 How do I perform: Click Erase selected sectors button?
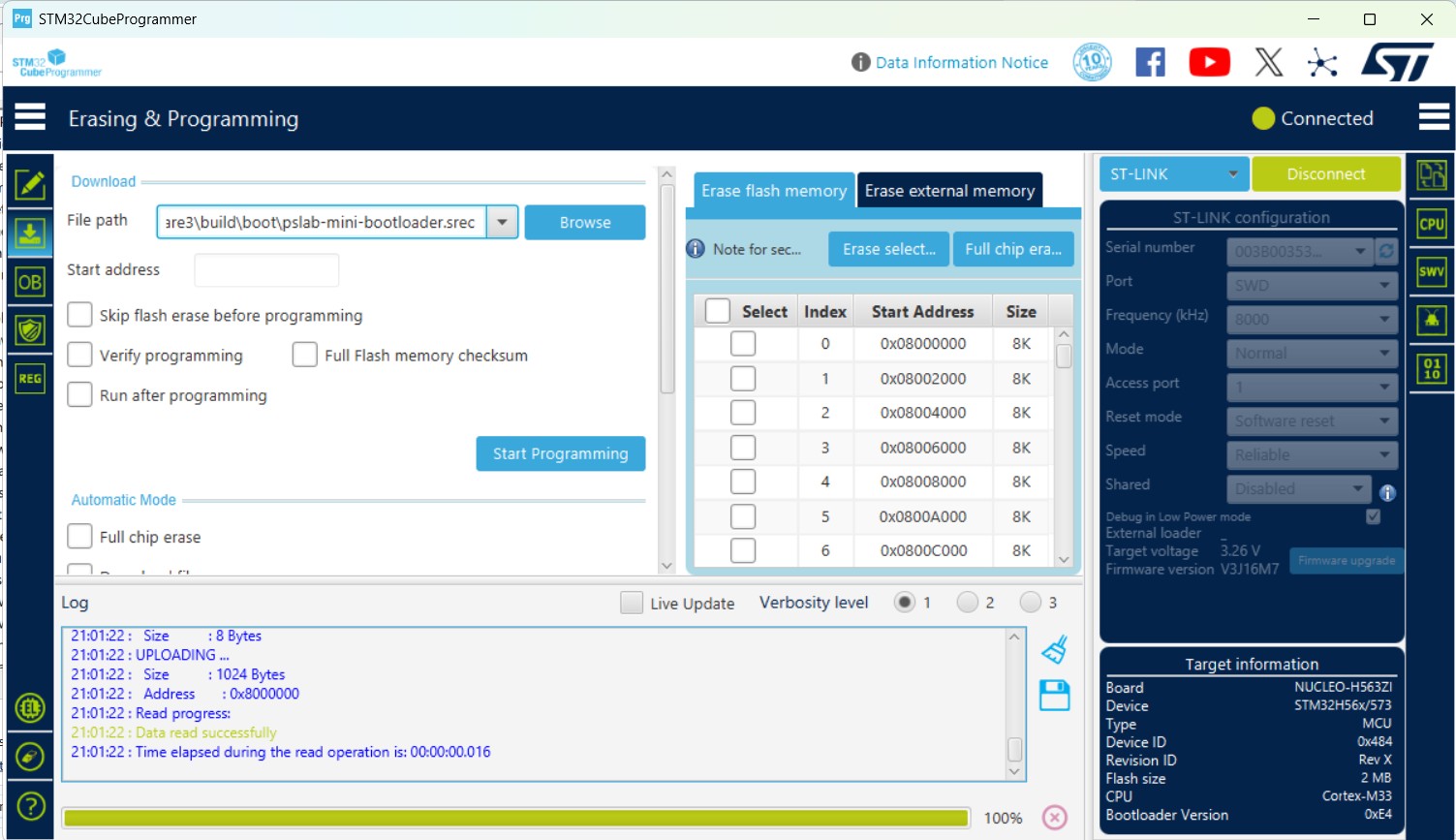tap(888, 249)
